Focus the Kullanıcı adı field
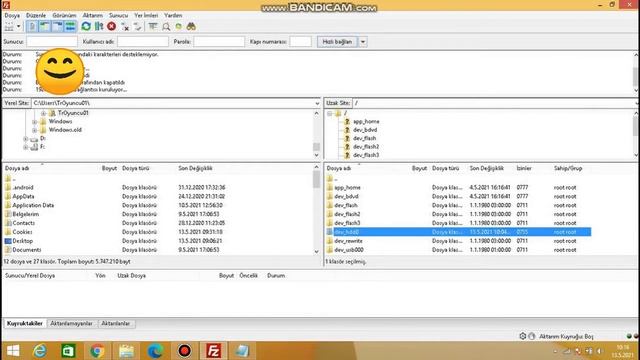The image size is (640, 360). click(143, 42)
